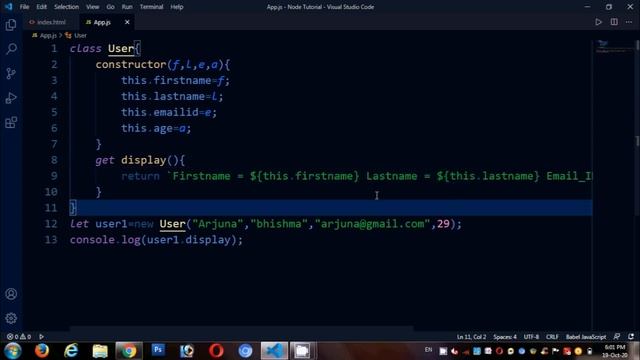
Task: Click "arjuna@gmail.com" string on line 12
Action: tap(372, 224)
